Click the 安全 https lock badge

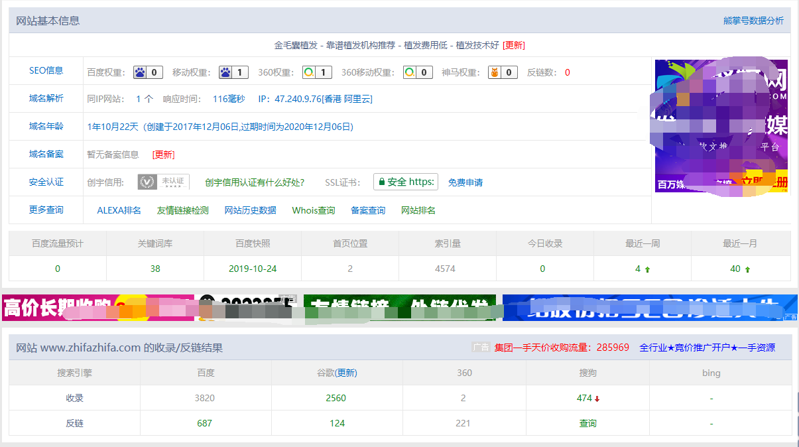point(406,182)
